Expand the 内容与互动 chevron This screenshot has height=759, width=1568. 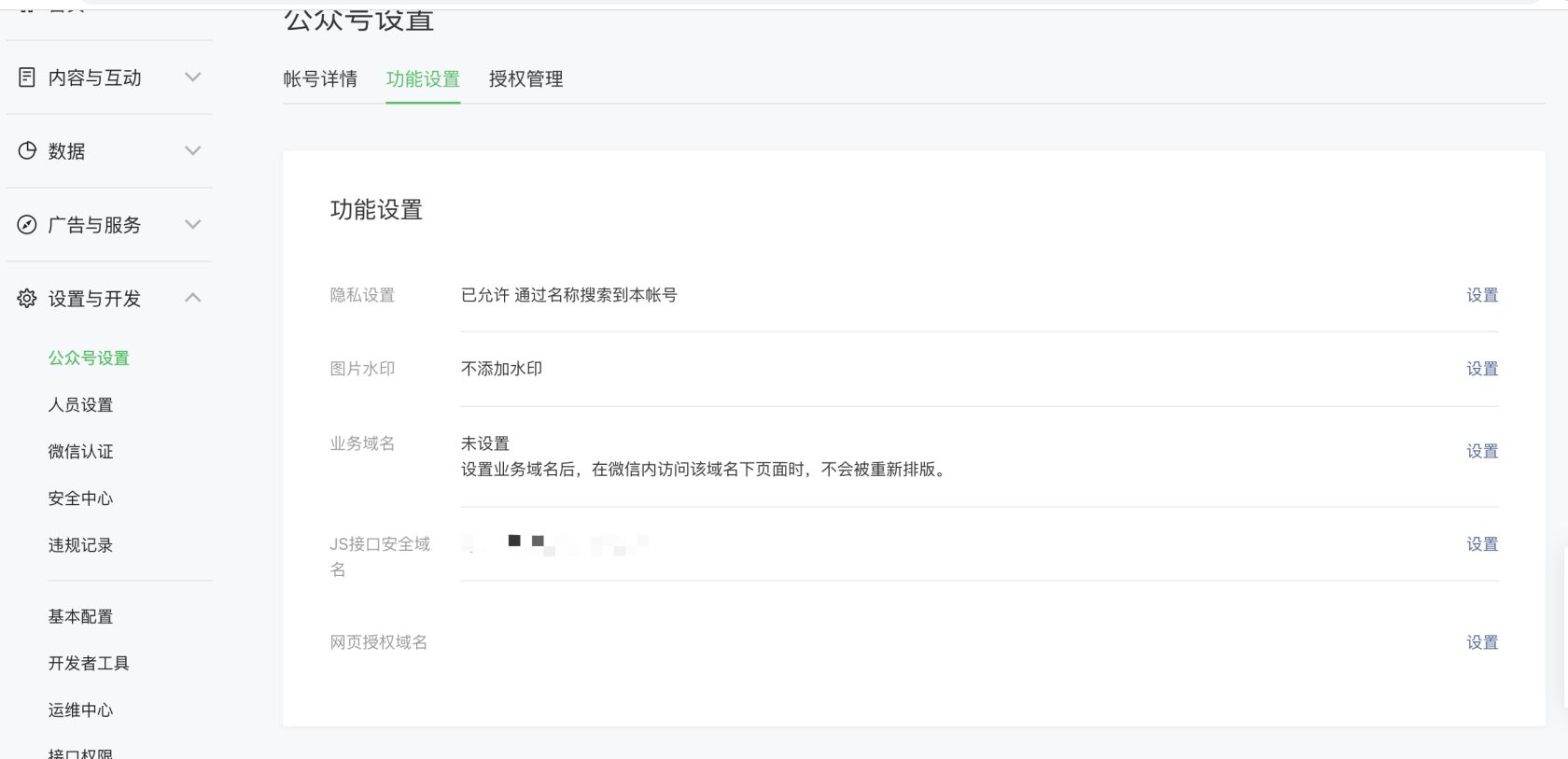[x=193, y=77]
